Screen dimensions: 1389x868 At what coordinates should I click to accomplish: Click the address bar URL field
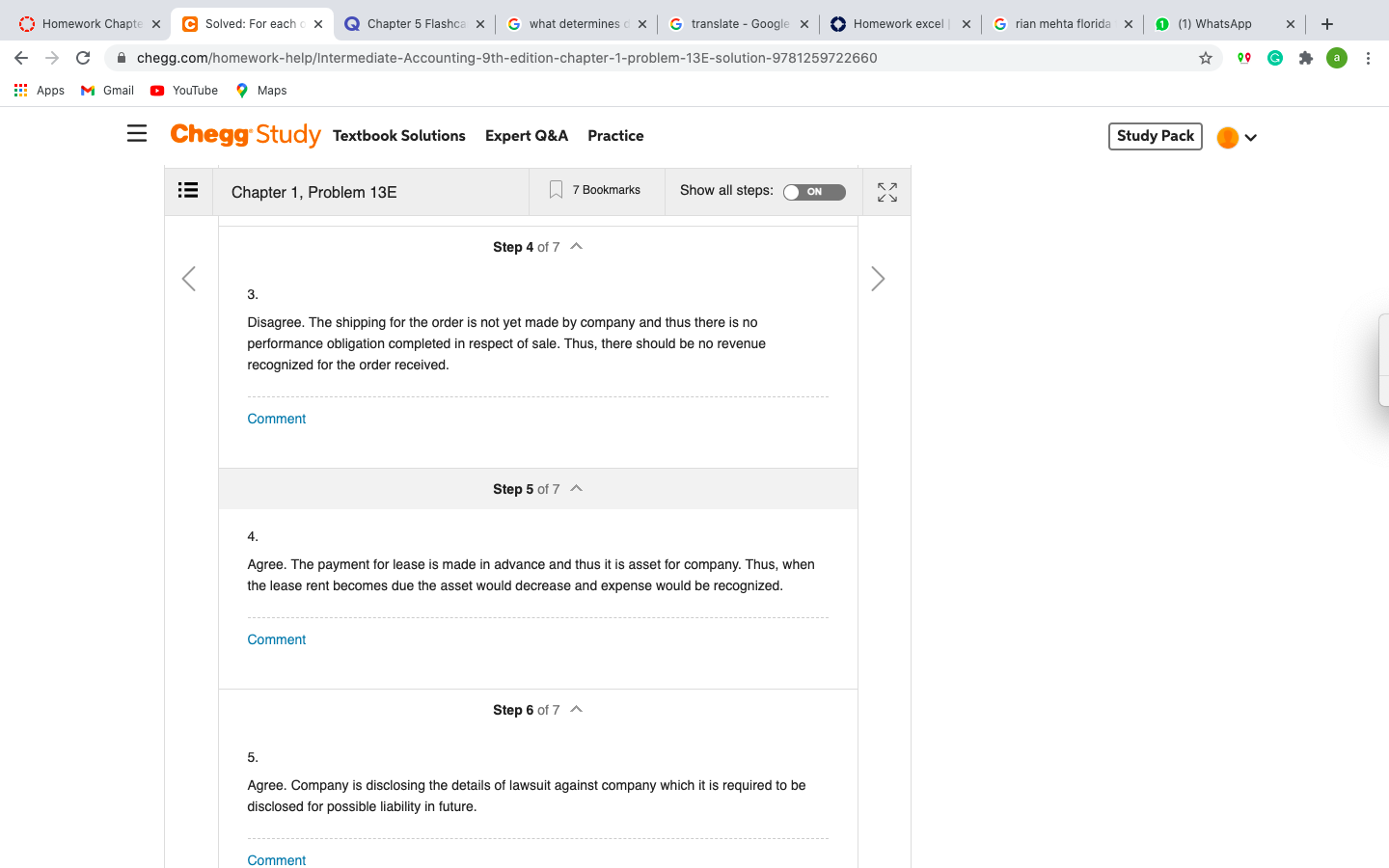tap(656, 58)
